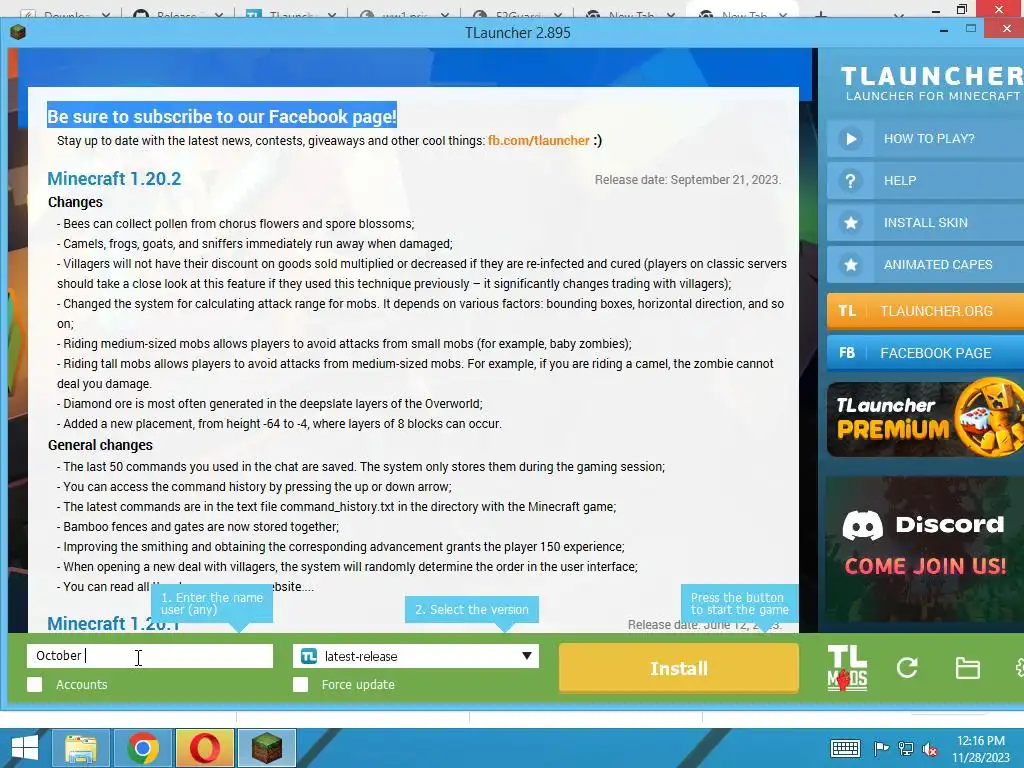This screenshot has height=768, width=1024.
Task: Click the taskbar clock and date
Action: 980,748
